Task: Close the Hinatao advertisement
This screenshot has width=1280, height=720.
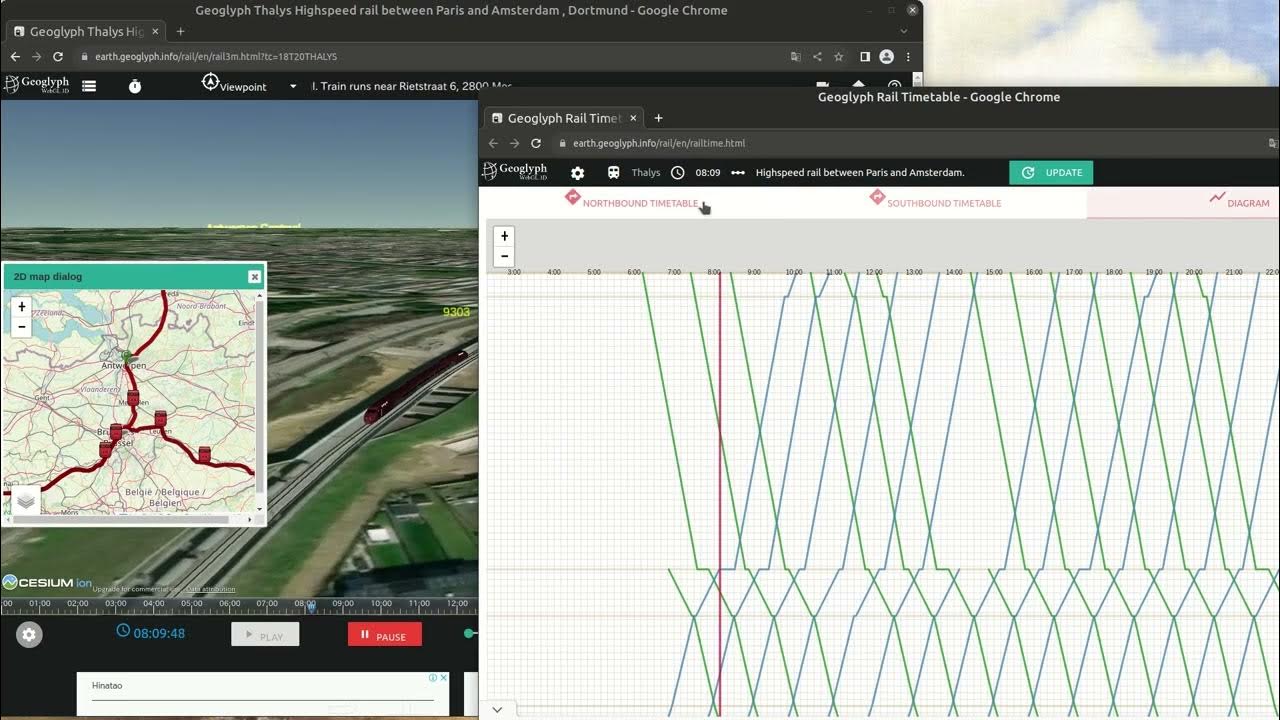Action: (444, 678)
